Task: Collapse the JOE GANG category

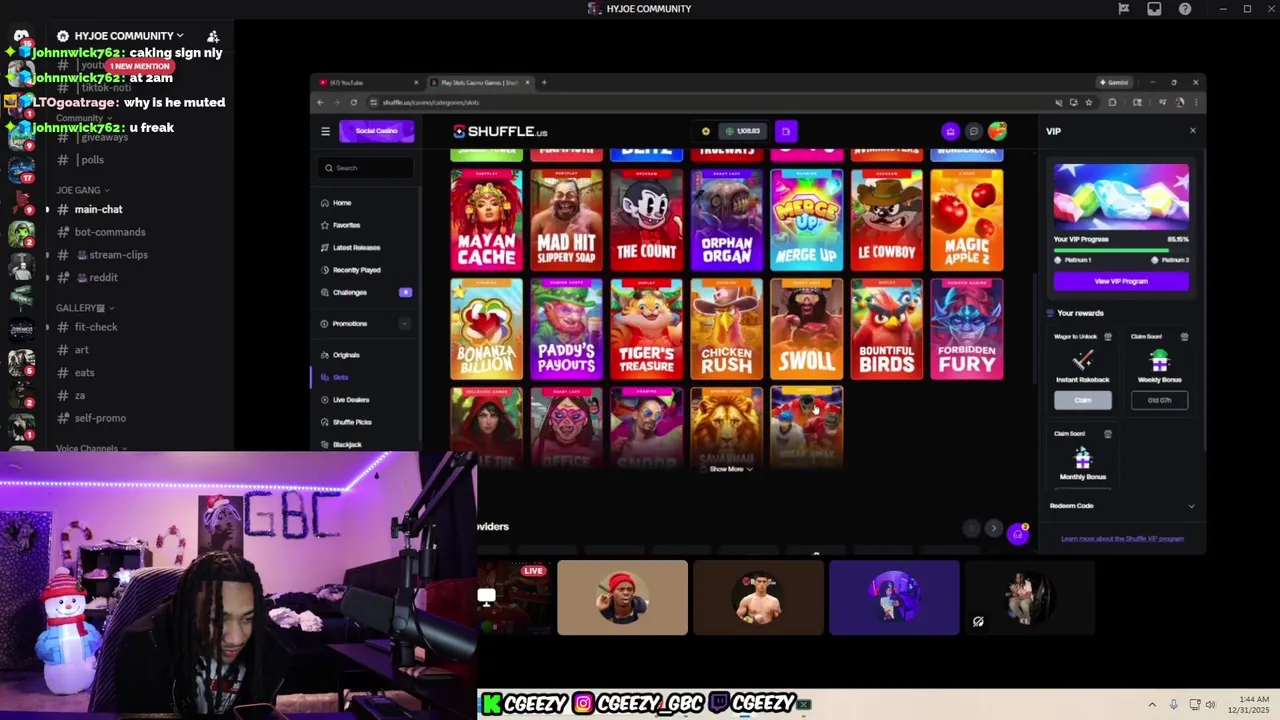Action: coord(83,190)
